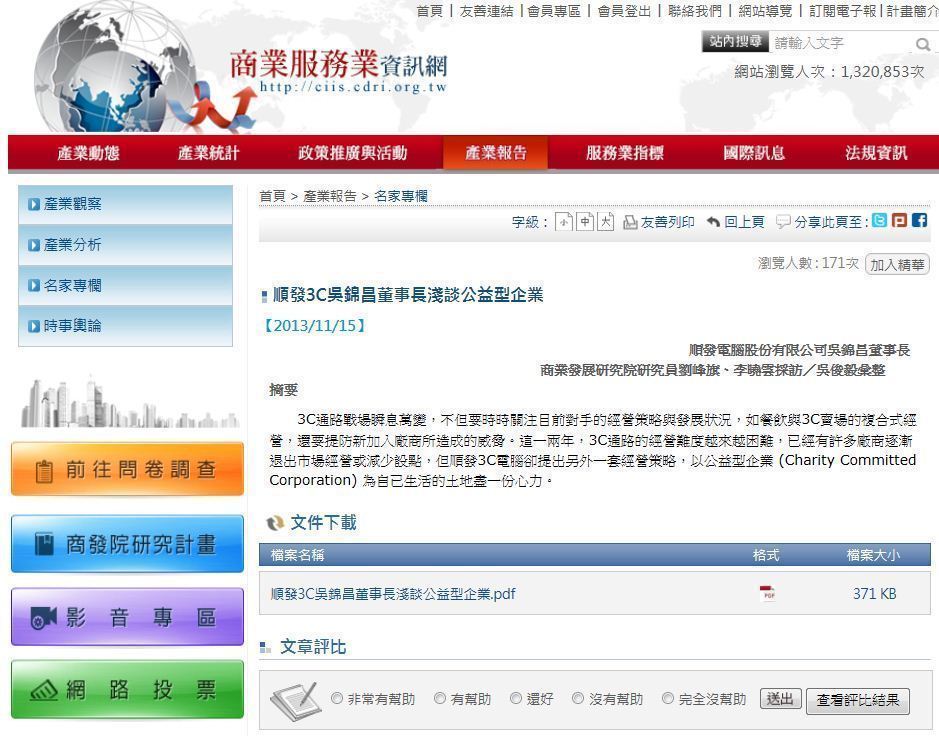Click the PDF format icon
The image size is (939, 736).
768,594
